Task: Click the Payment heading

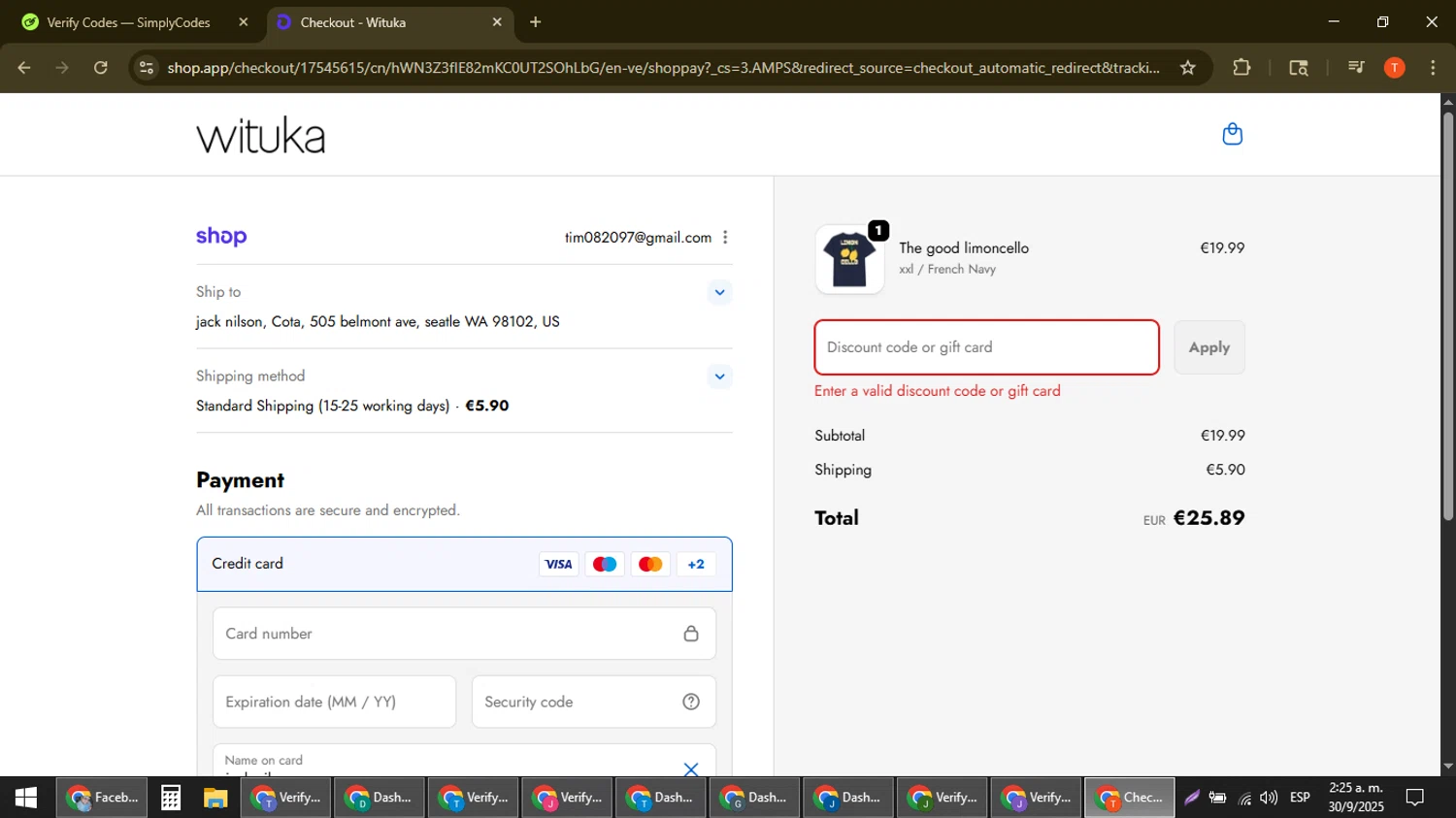Action: pyautogui.click(x=240, y=480)
